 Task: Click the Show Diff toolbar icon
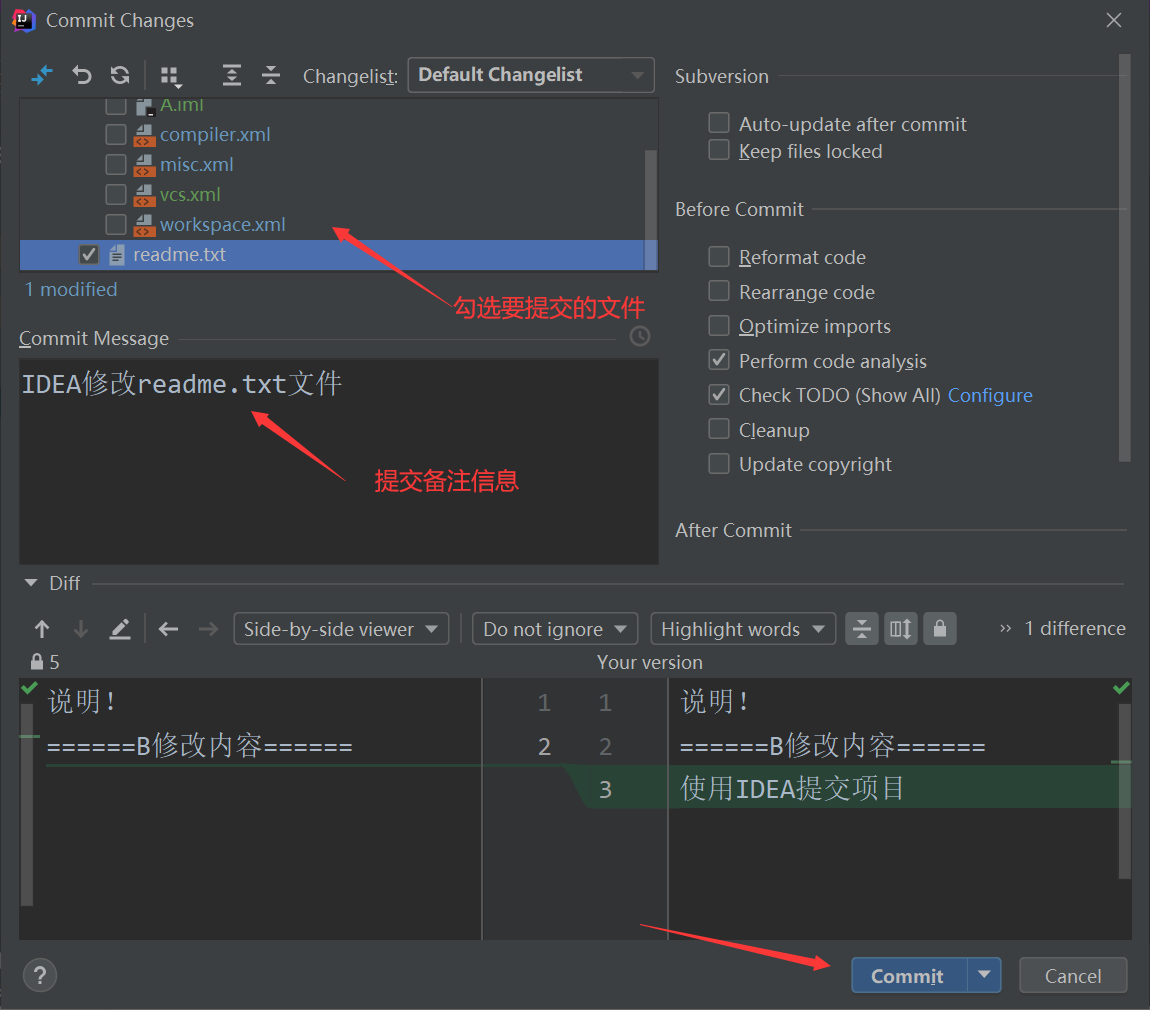point(42,75)
